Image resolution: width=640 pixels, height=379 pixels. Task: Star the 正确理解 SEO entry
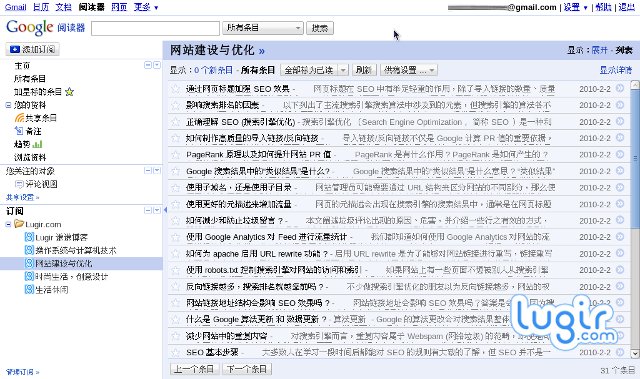point(176,122)
